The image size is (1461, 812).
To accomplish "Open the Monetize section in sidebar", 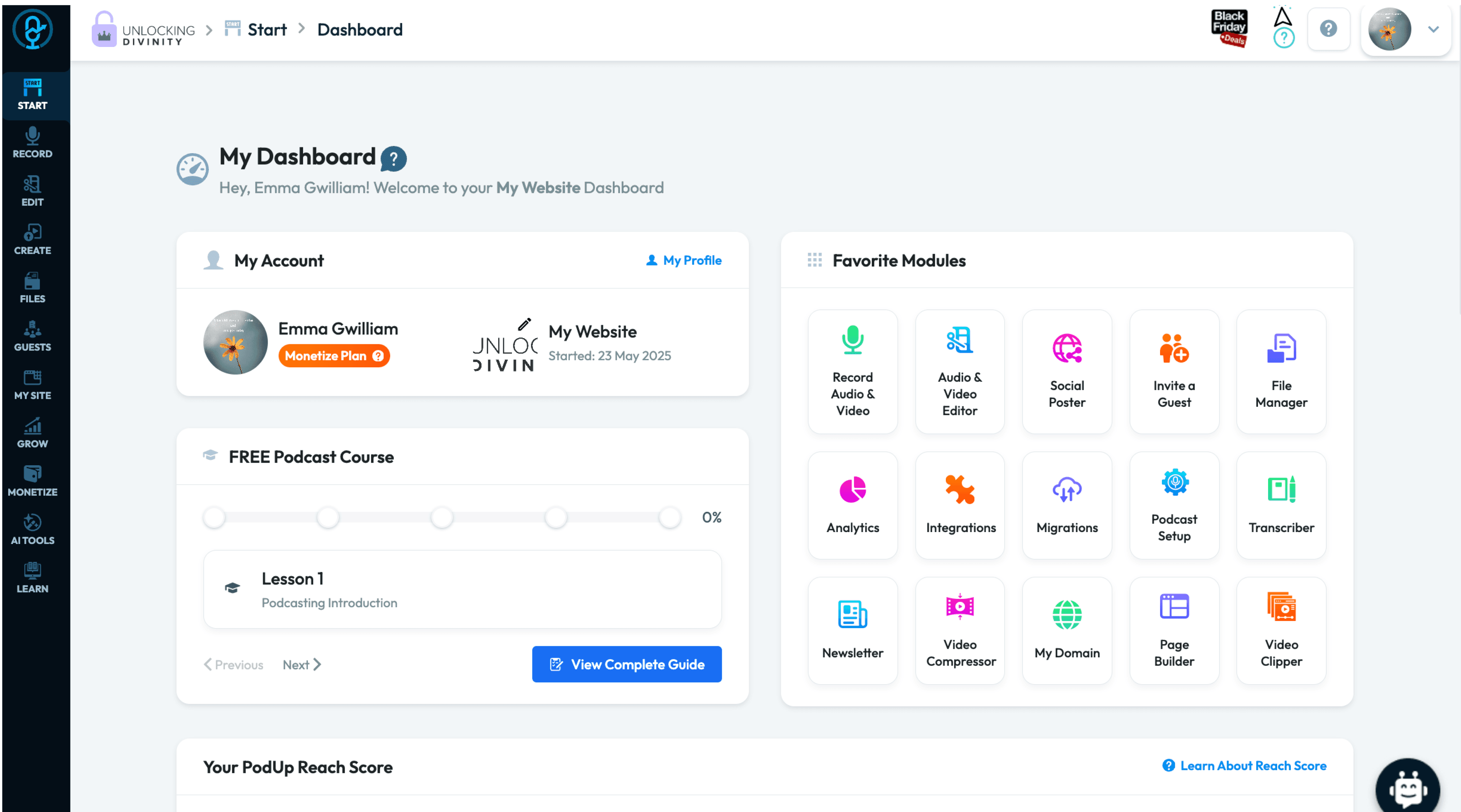I will 32,481.
